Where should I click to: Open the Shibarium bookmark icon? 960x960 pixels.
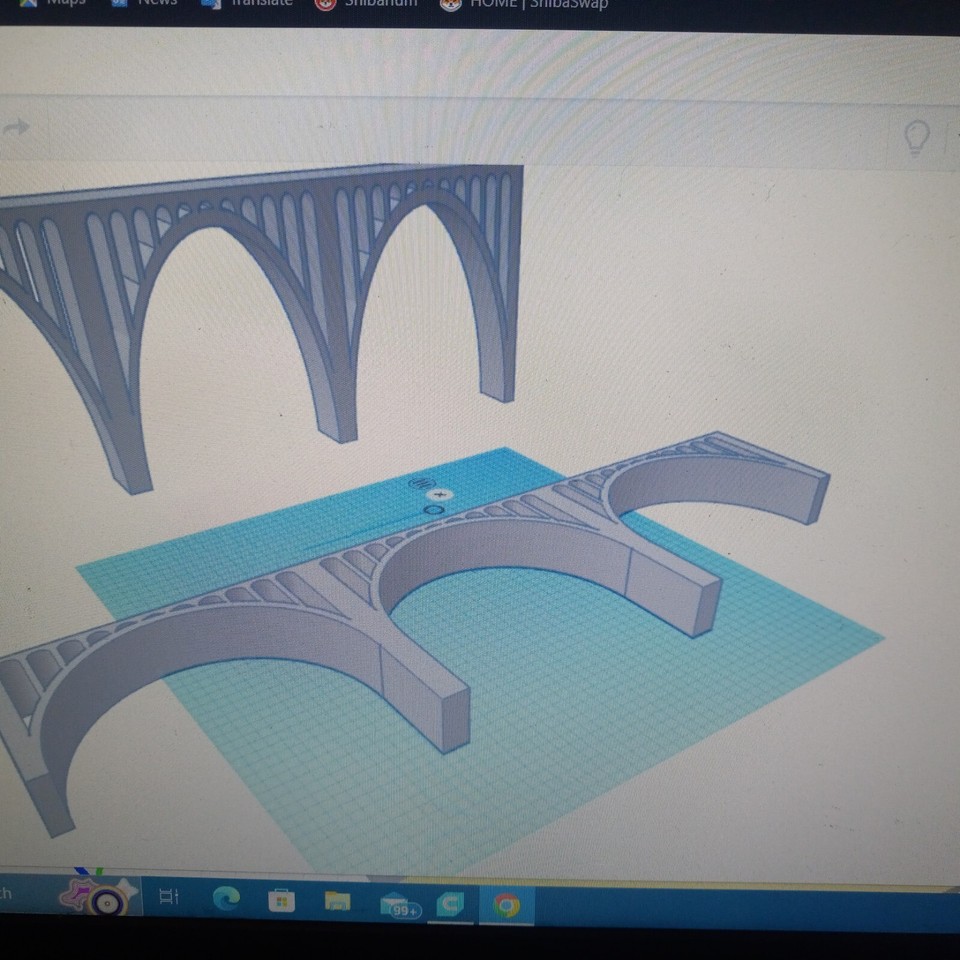click(325, 4)
